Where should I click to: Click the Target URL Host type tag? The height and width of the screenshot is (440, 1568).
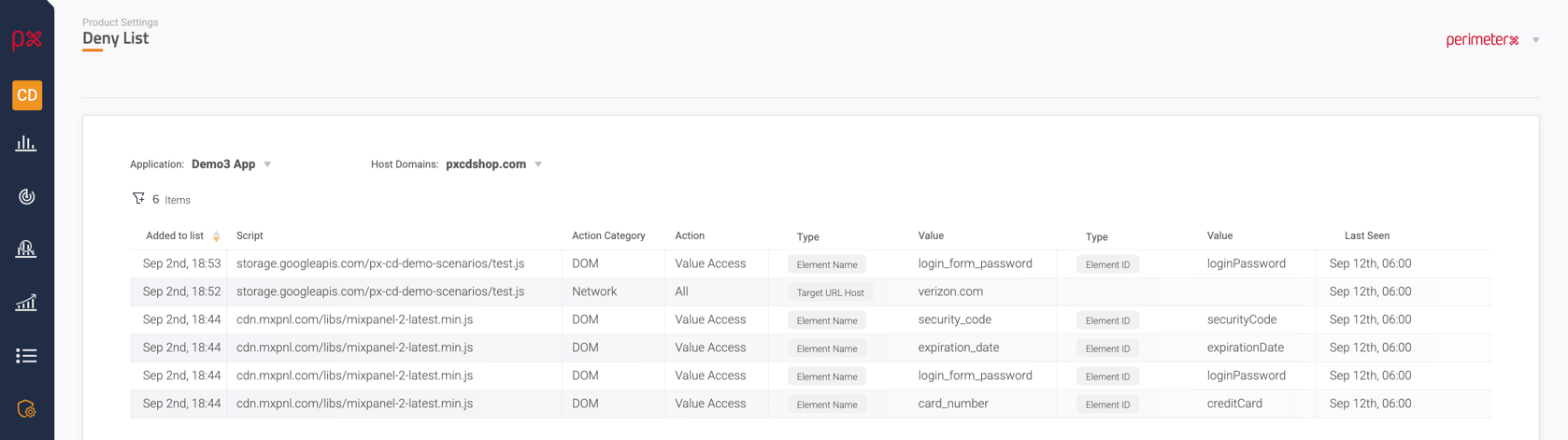point(830,292)
